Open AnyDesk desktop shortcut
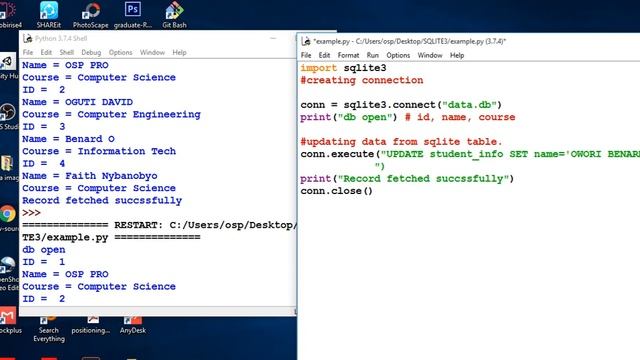The image size is (640, 360). coord(133,325)
